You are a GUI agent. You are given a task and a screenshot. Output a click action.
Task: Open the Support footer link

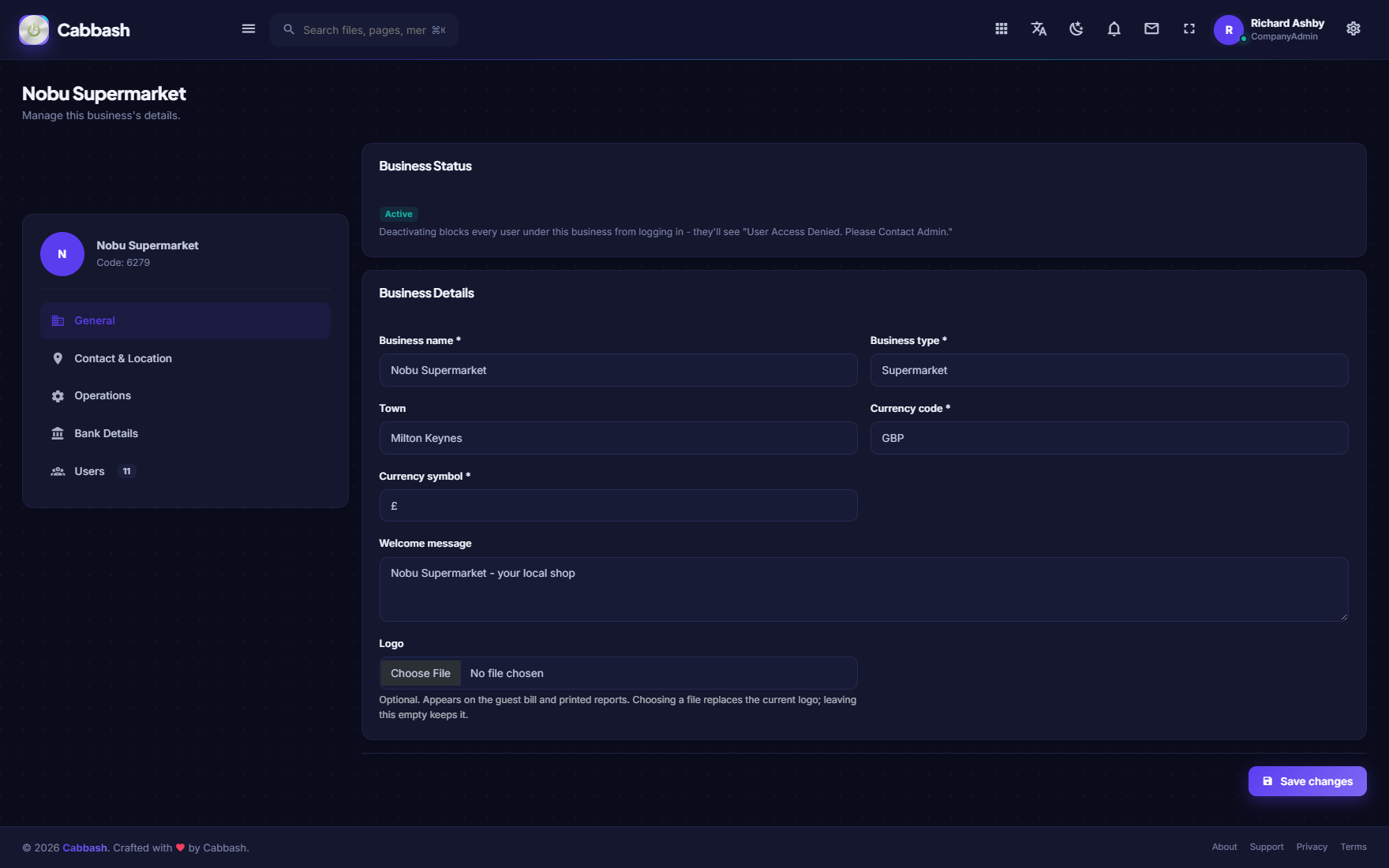point(1267,847)
